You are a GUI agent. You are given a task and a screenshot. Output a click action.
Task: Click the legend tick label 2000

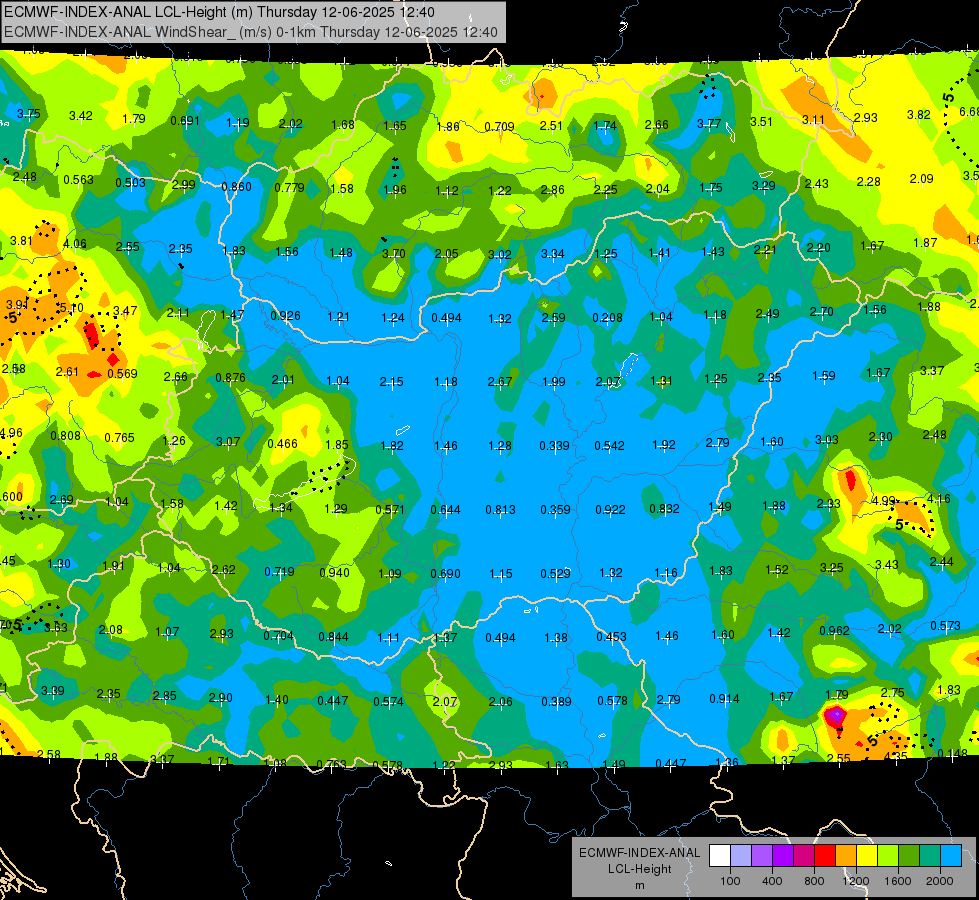click(940, 881)
